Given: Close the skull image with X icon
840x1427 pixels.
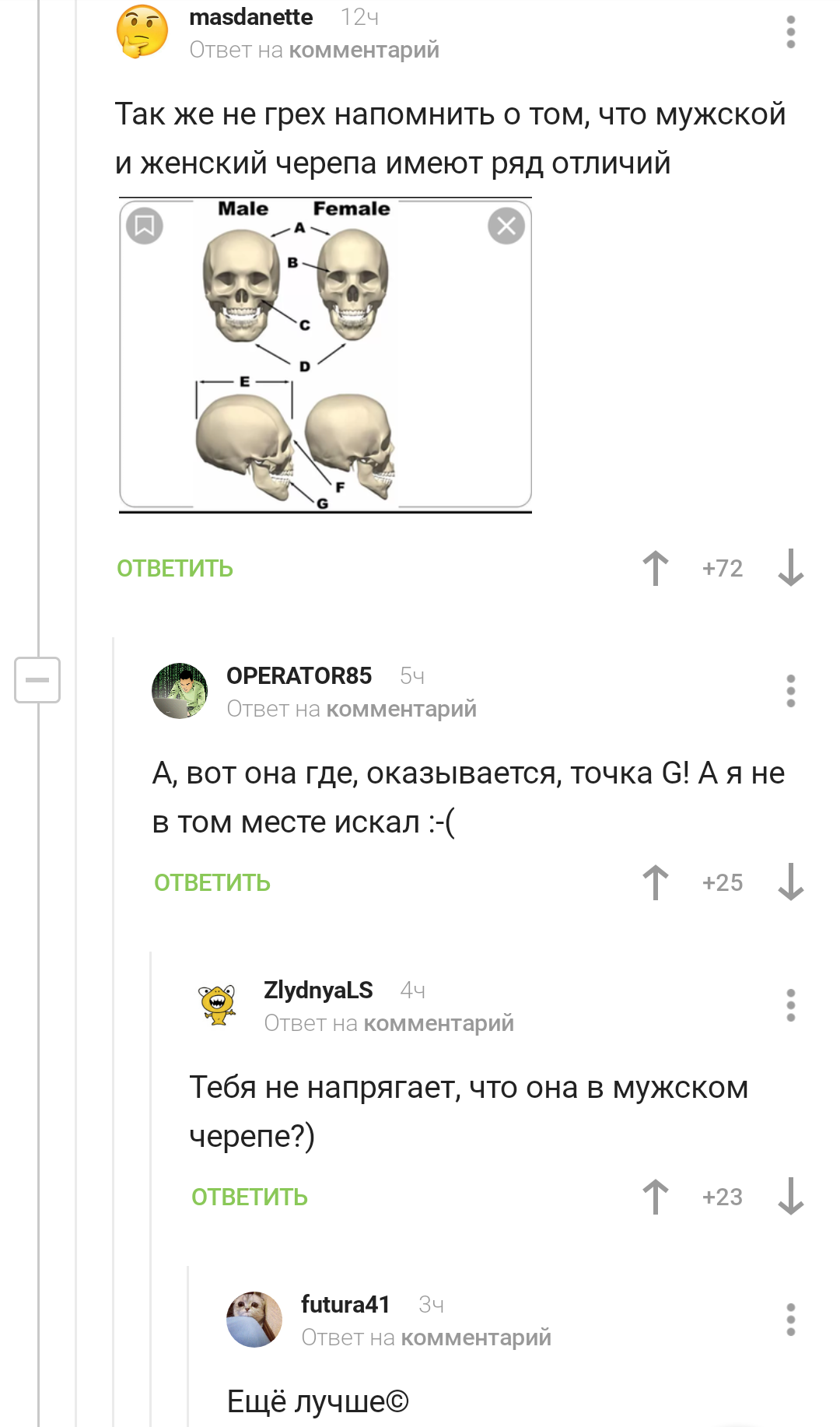Looking at the screenshot, I should coord(506,226).
